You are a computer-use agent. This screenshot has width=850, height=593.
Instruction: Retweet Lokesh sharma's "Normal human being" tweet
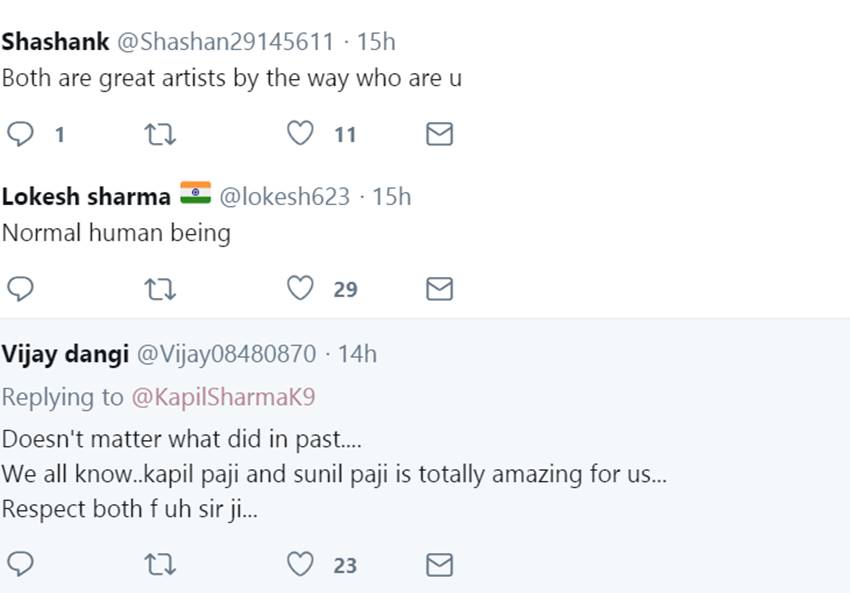point(160,289)
